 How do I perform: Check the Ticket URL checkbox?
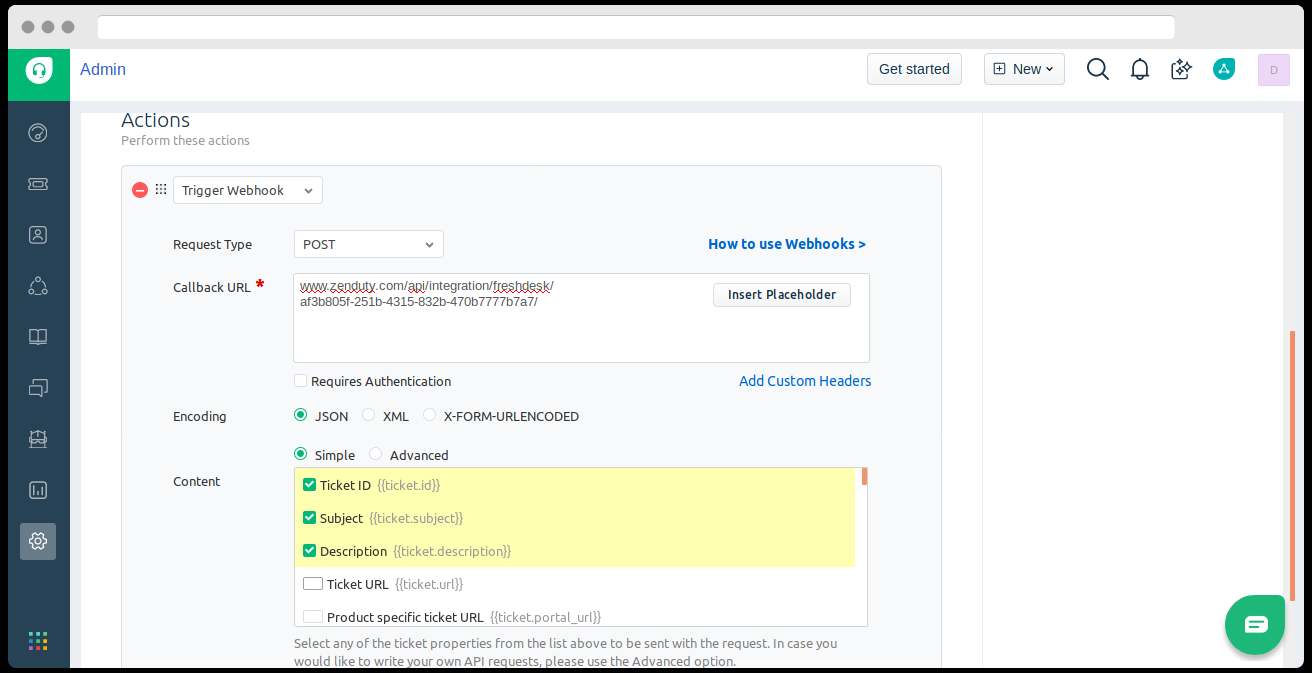coord(313,584)
